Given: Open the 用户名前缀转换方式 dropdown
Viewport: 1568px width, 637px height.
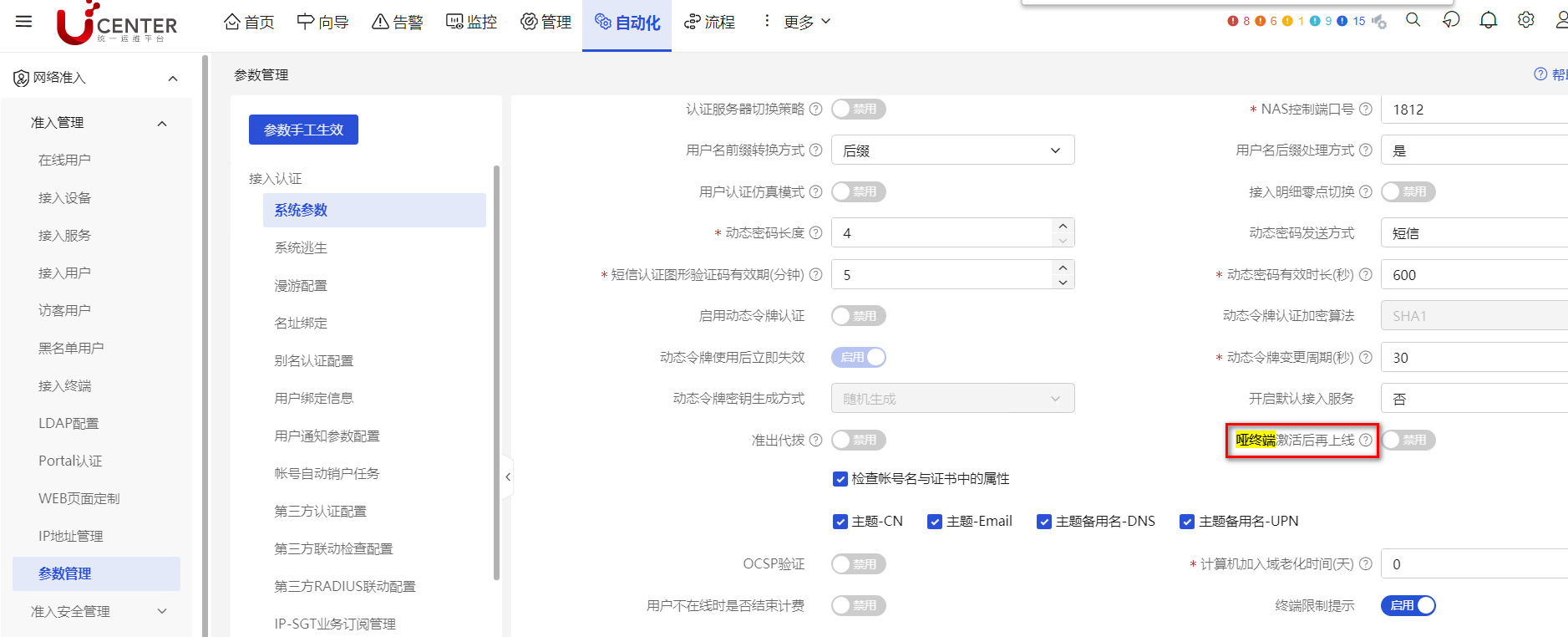Looking at the screenshot, I should 952,150.
